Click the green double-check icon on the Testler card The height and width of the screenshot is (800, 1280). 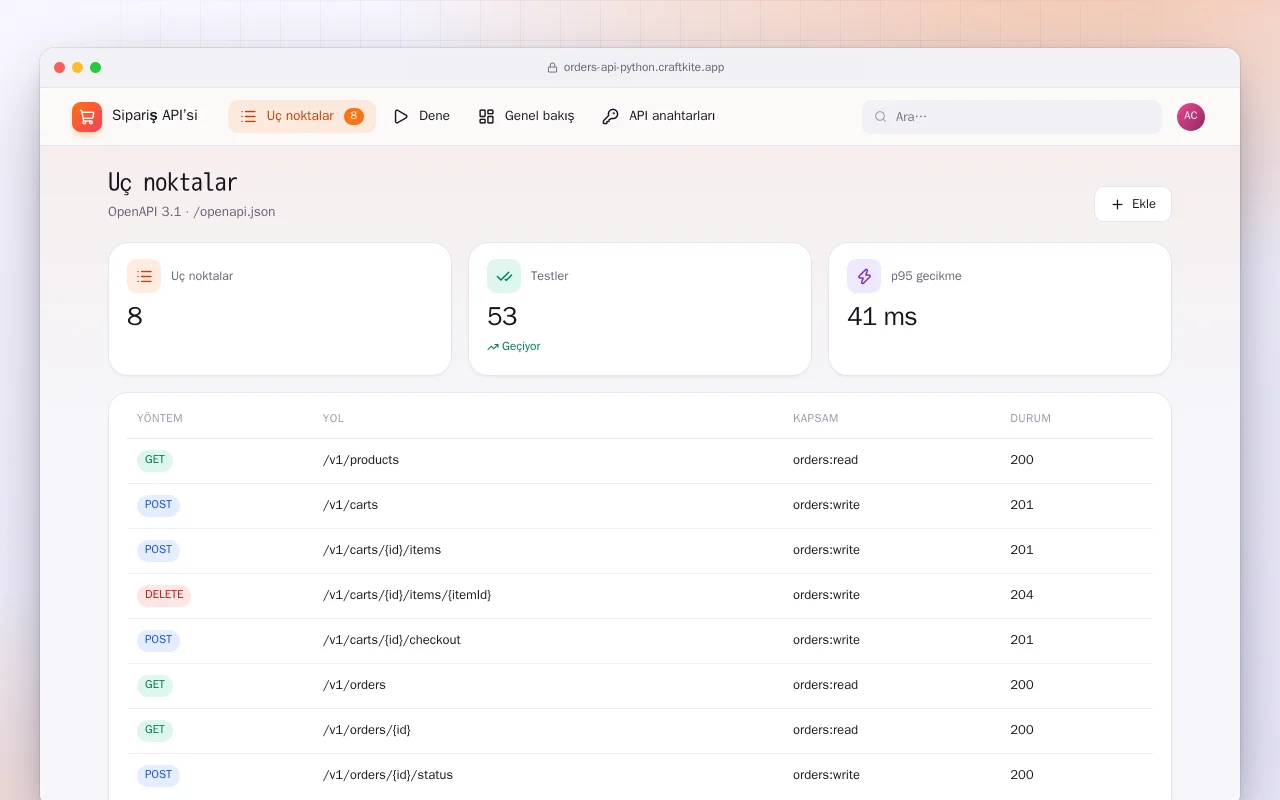(504, 276)
